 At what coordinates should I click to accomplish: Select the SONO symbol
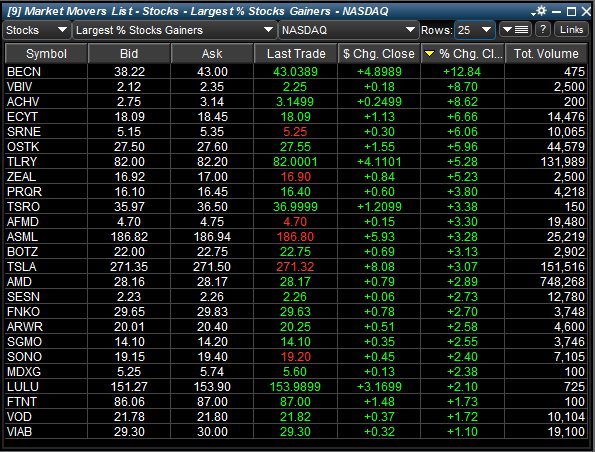point(24,357)
